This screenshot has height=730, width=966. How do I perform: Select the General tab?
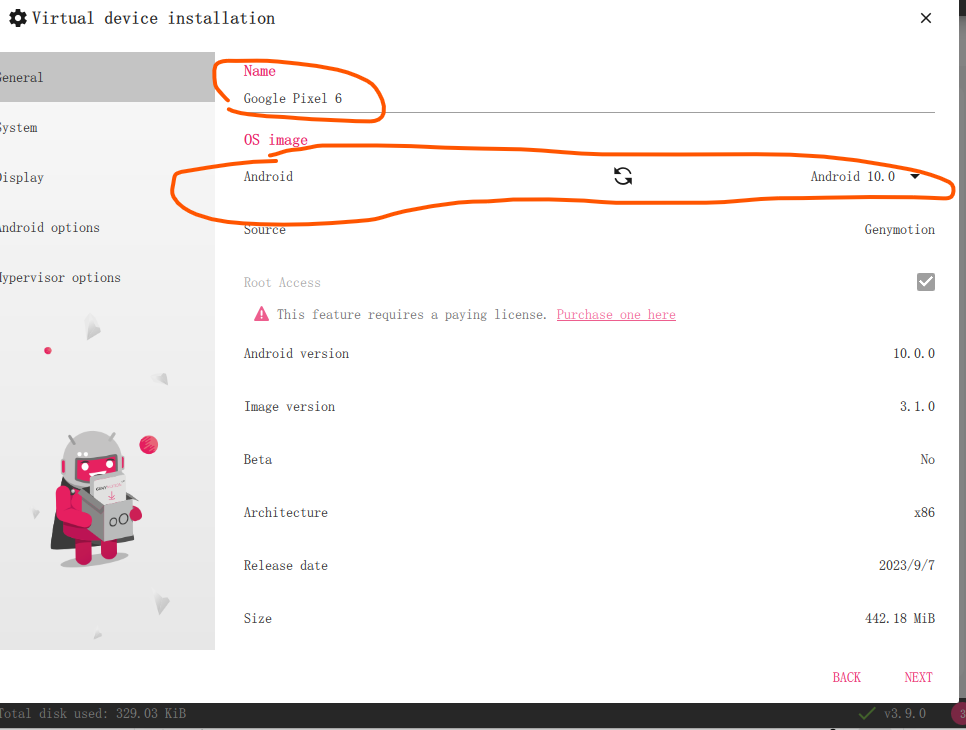point(107,77)
